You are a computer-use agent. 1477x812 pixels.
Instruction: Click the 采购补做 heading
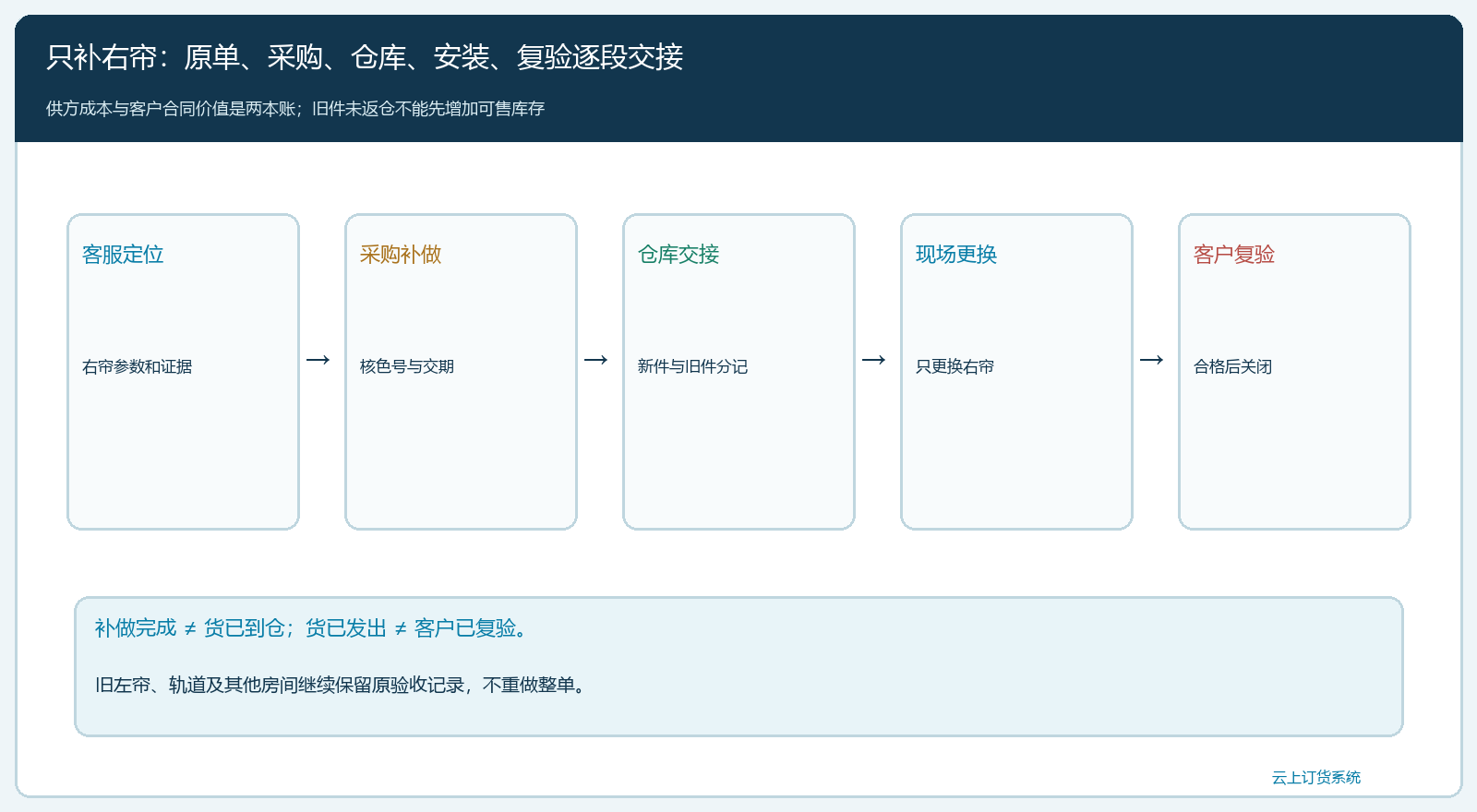pos(401,255)
